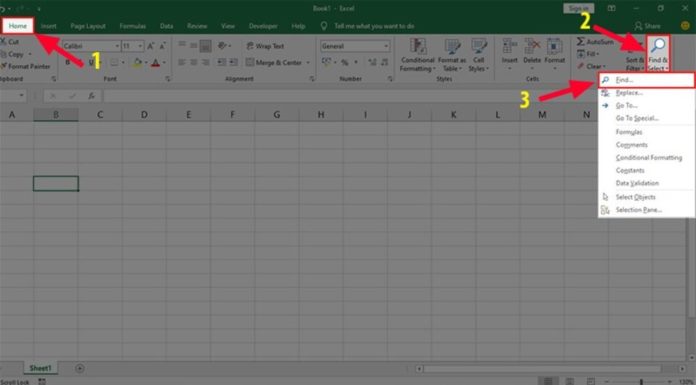The height and width of the screenshot is (385, 696).
Task: Switch to the Formulas tab
Action: [x=133, y=26]
